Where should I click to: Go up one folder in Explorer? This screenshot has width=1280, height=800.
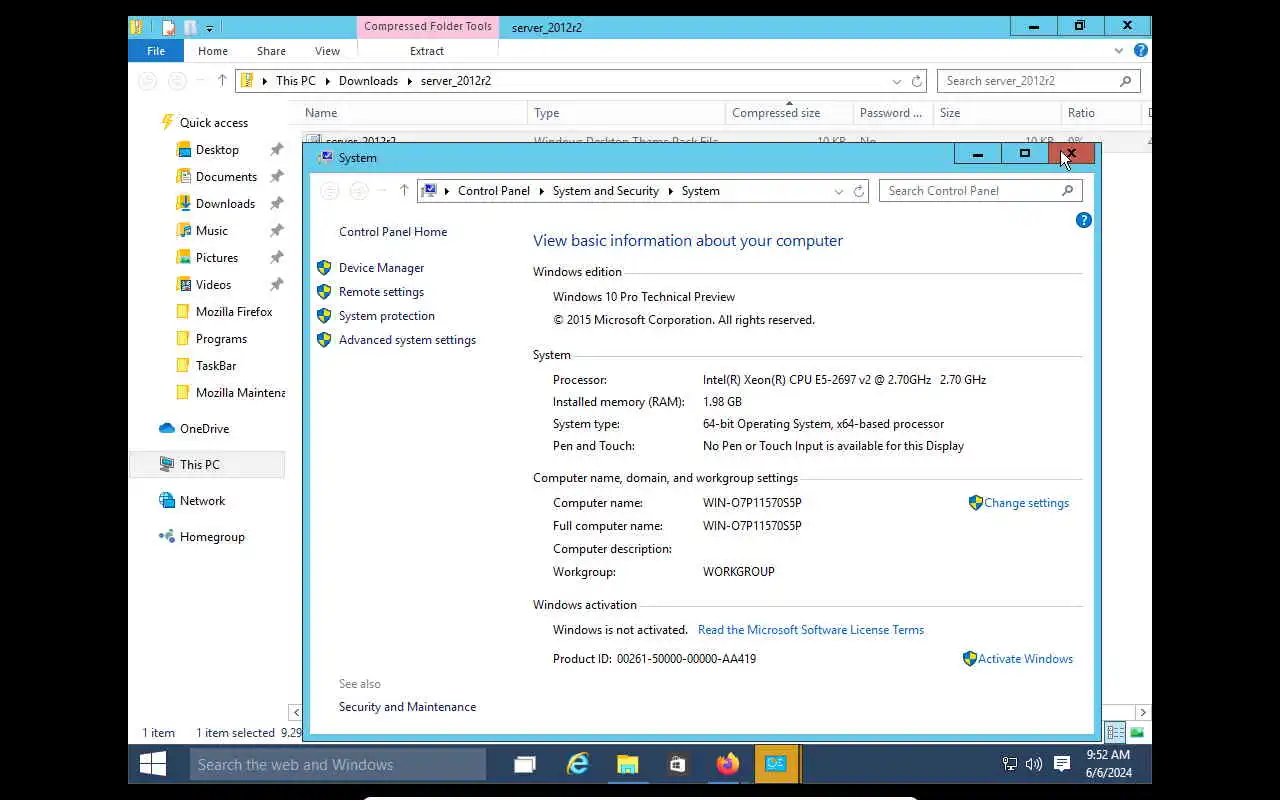[222, 80]
